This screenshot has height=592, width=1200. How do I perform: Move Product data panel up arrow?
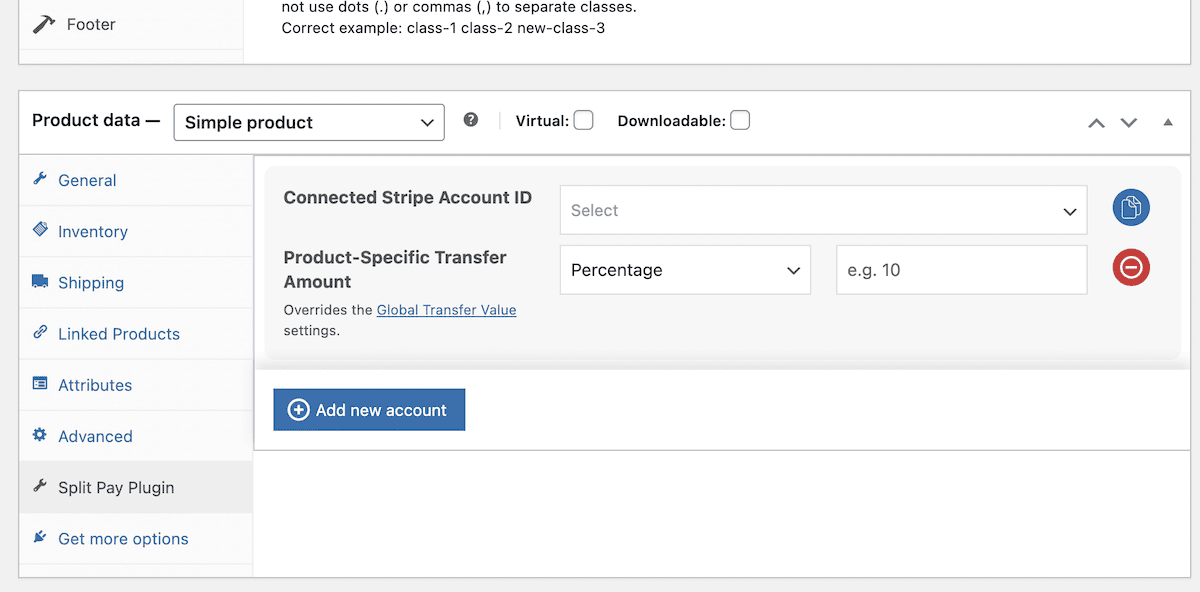pos(1097,122)
